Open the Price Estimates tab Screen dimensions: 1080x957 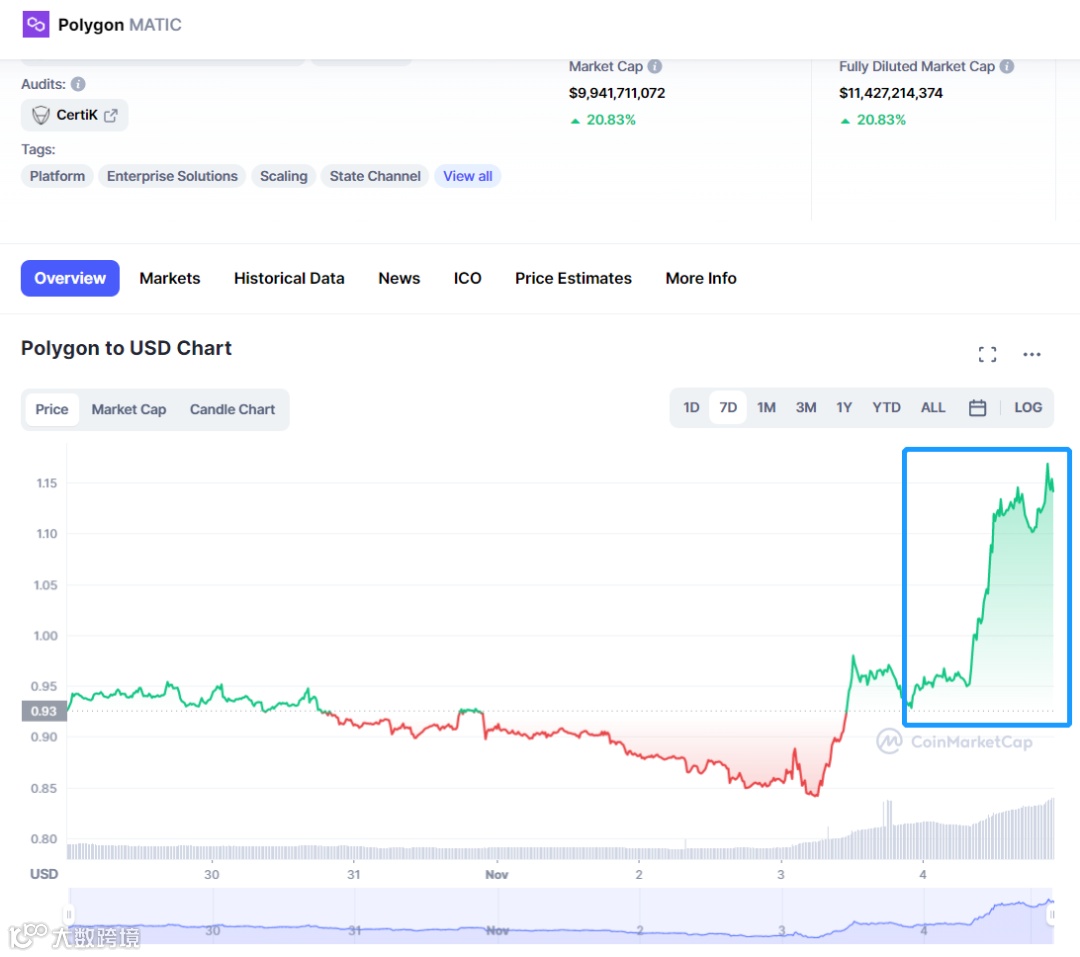573,278
